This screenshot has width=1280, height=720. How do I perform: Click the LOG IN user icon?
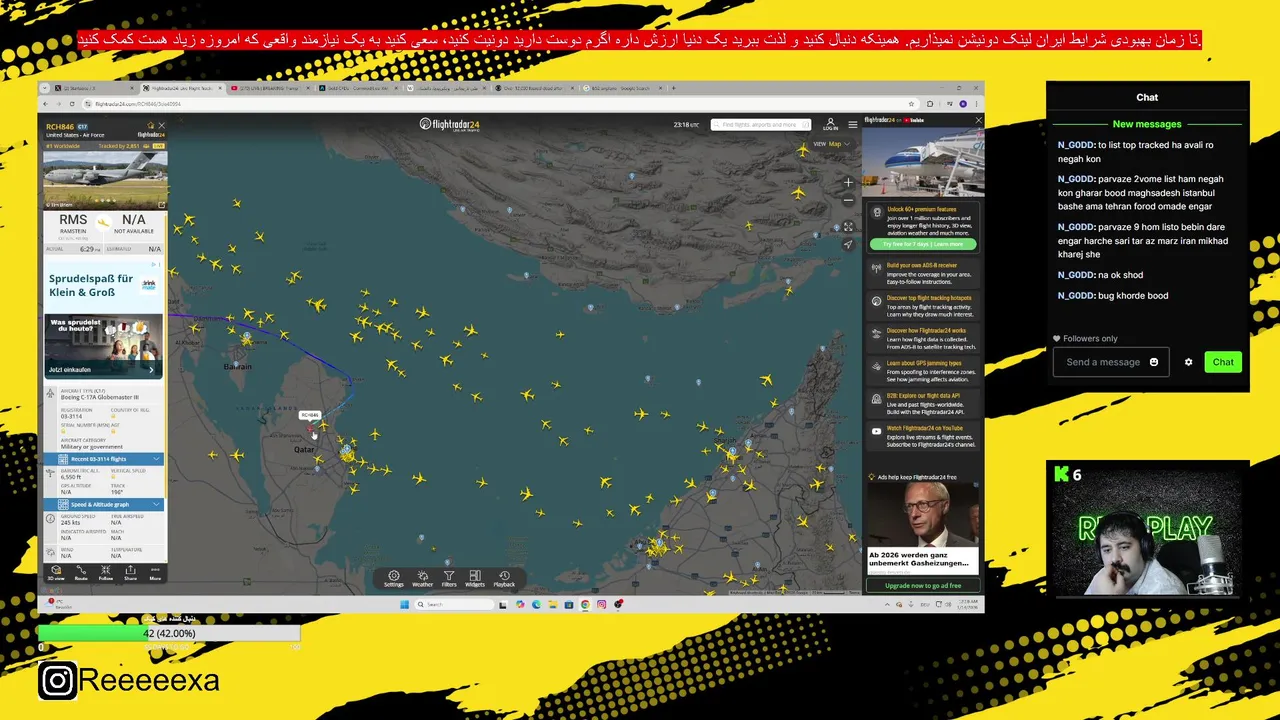click(830, 124)
